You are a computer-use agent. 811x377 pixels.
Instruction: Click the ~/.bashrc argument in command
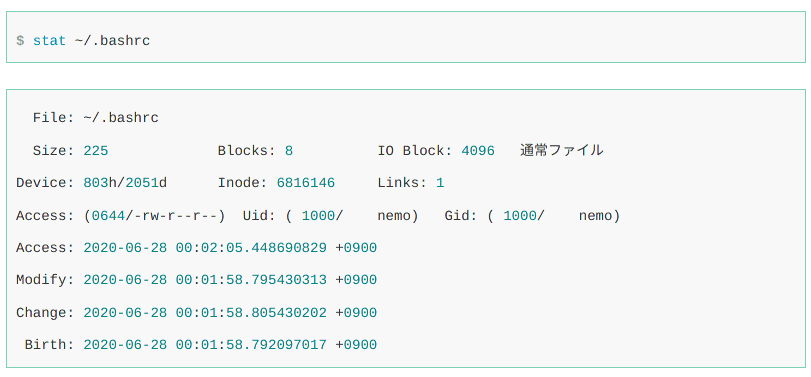pos(112,41)
